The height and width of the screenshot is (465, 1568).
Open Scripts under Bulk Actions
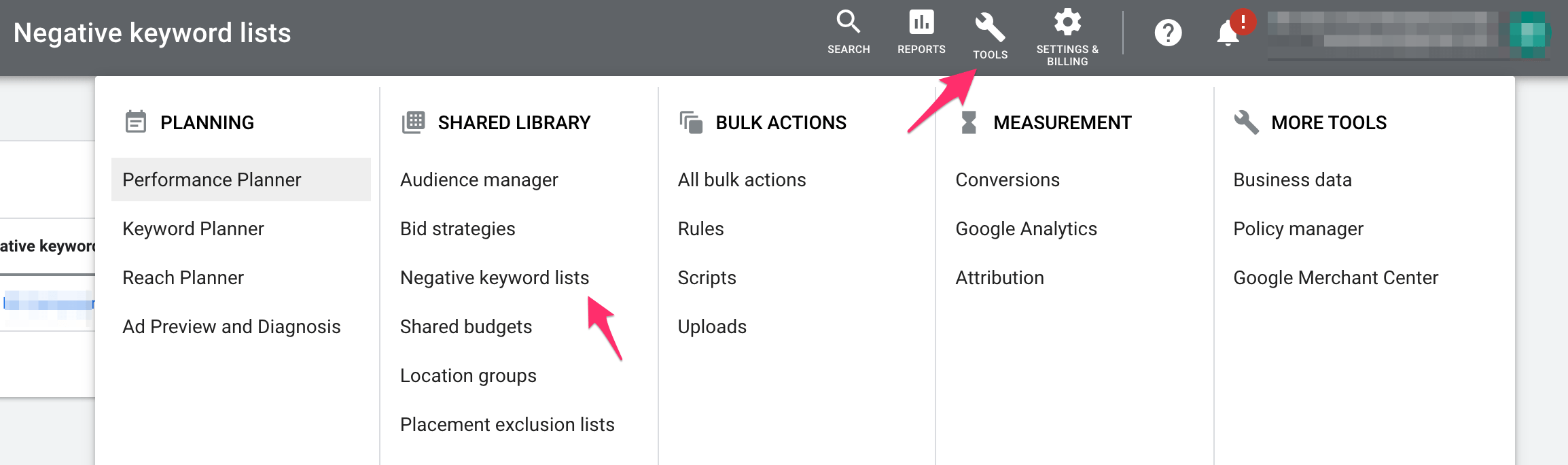click(707, 278)
